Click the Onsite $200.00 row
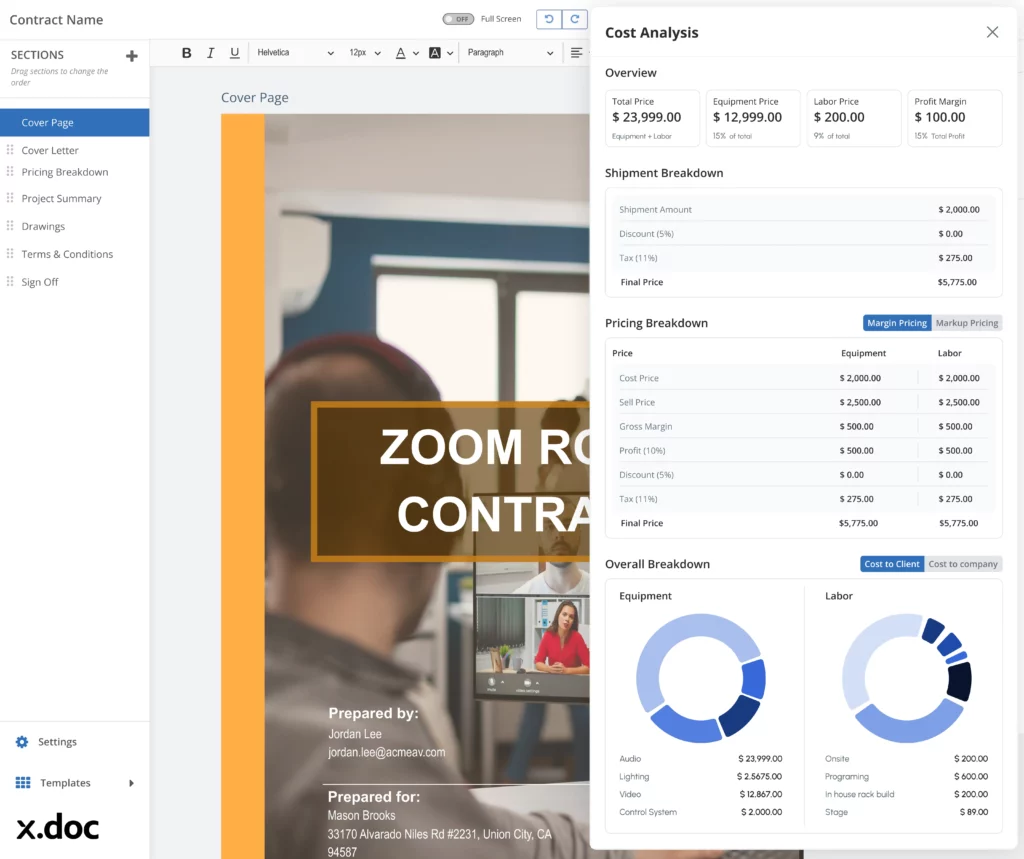 pos(906,758)
